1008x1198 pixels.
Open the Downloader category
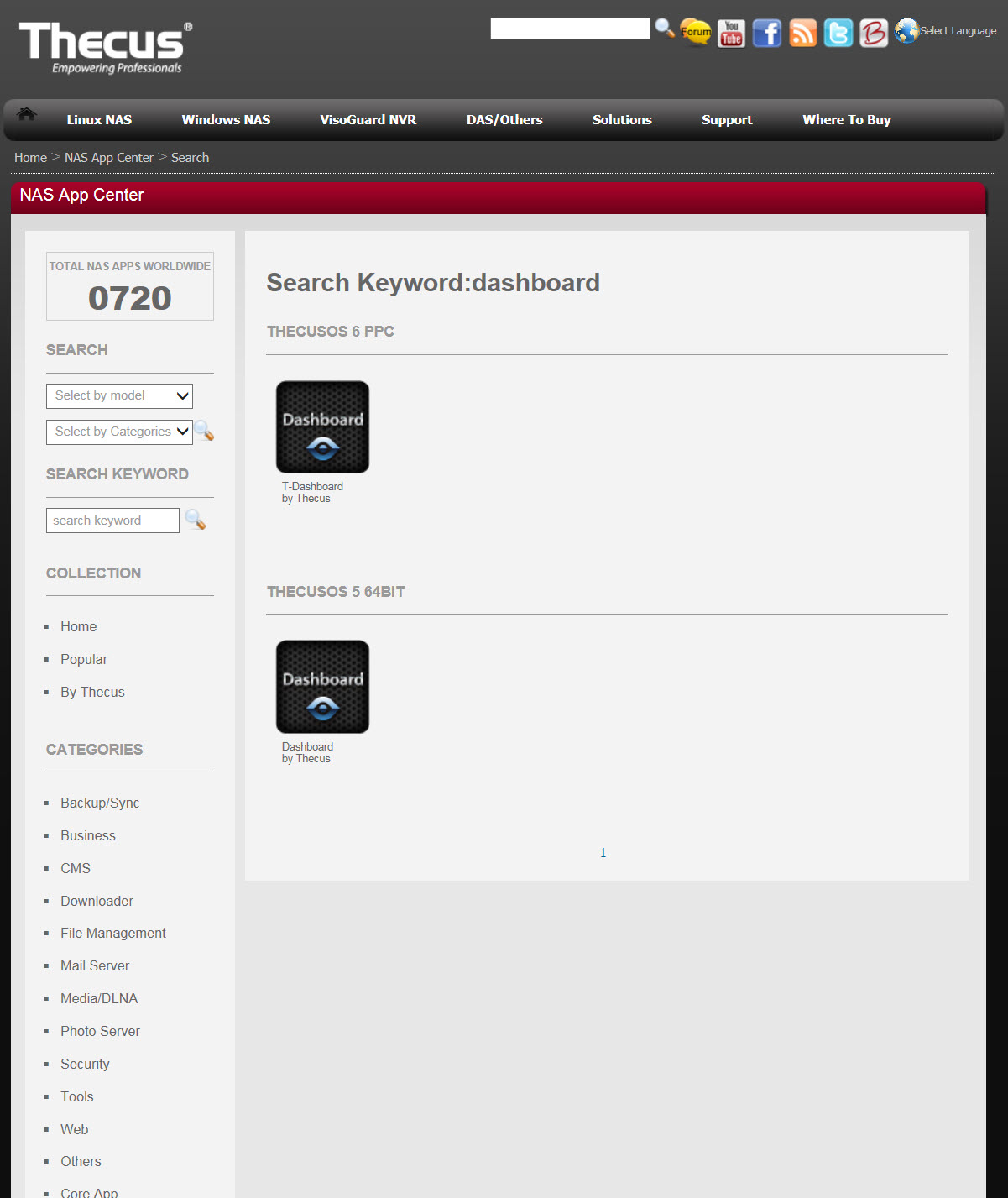tap(97, 901)
